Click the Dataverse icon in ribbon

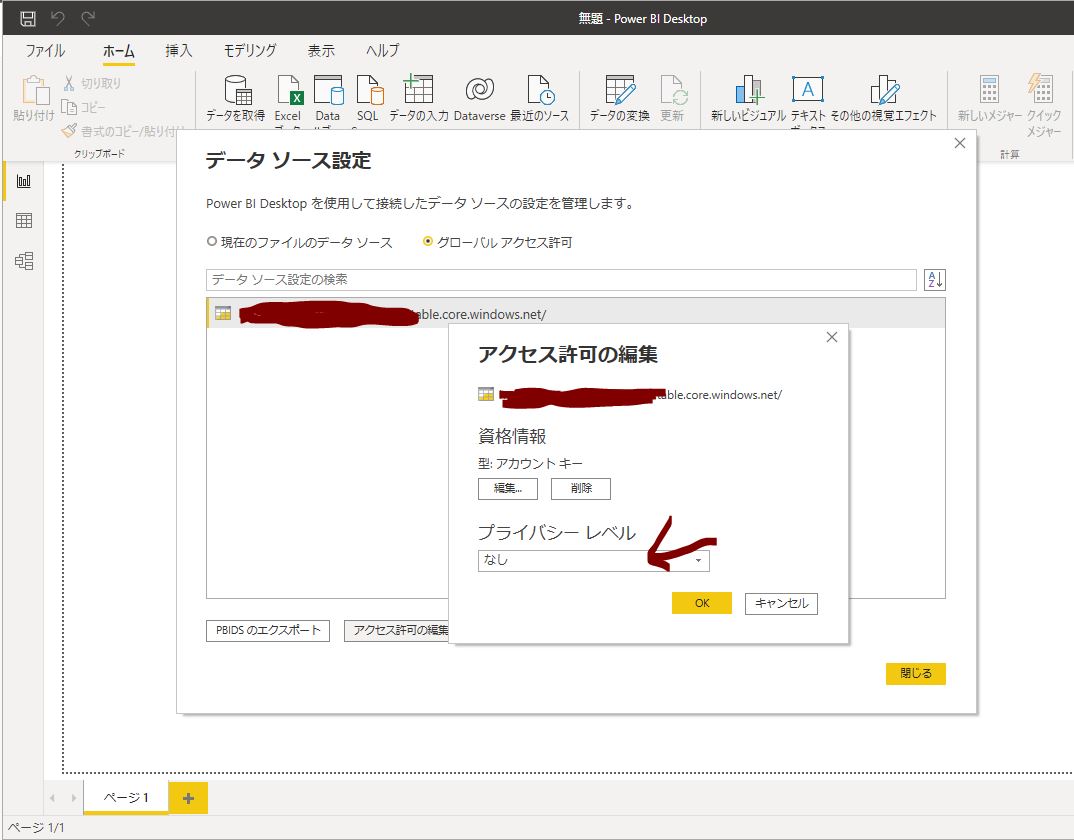479,97
